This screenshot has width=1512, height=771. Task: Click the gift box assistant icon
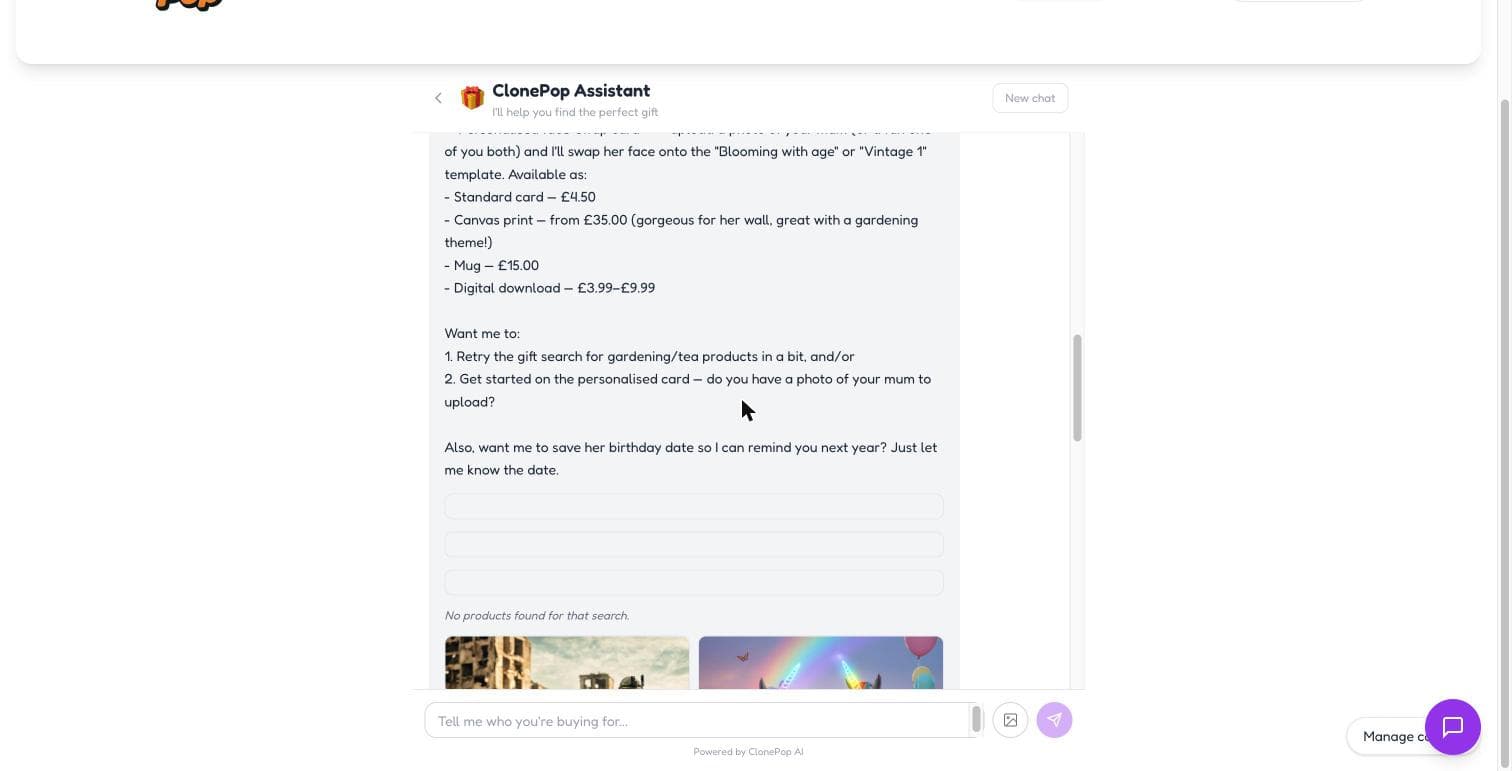472,98
